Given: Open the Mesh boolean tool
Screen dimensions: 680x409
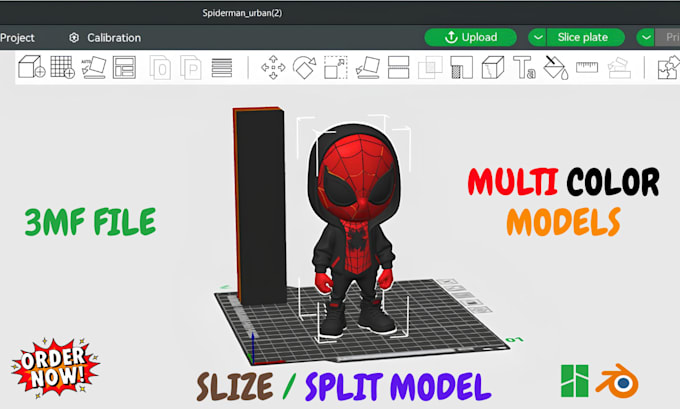Looking at the screenshot, I should point(430,67).
